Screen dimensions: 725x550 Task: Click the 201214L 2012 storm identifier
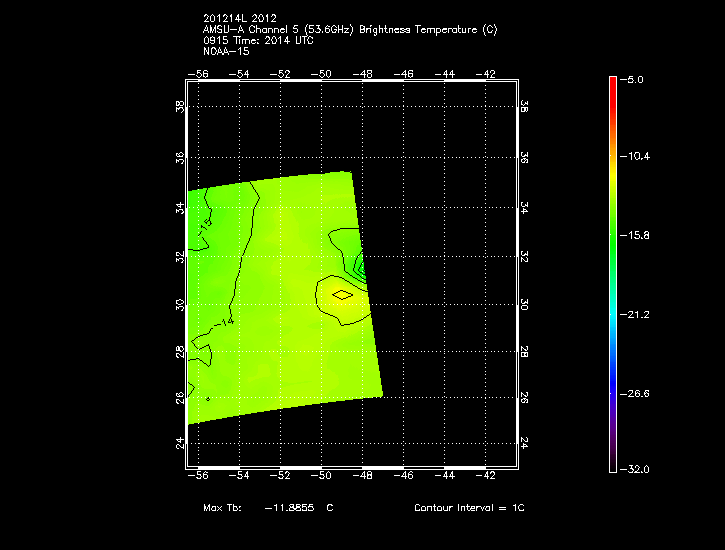point(239,19)
